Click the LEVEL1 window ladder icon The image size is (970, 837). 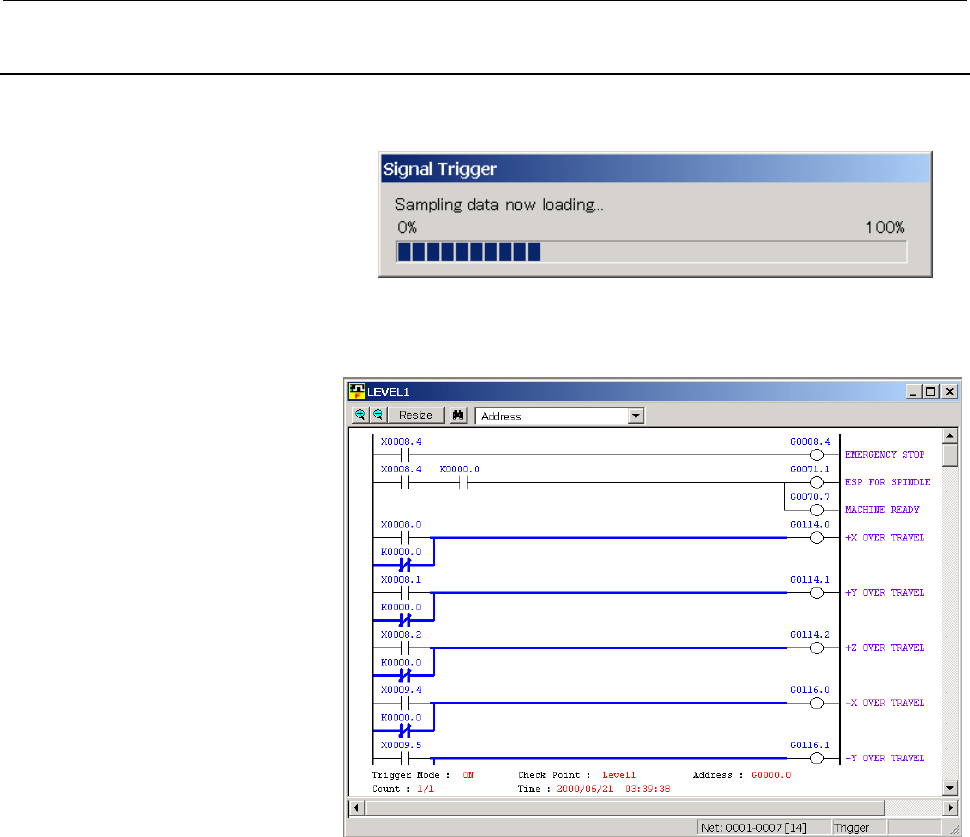click(356, 391)
